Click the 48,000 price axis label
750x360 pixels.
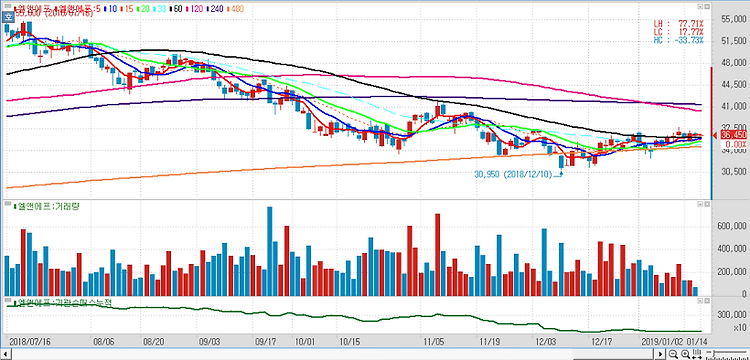click(x=734, y=63)
